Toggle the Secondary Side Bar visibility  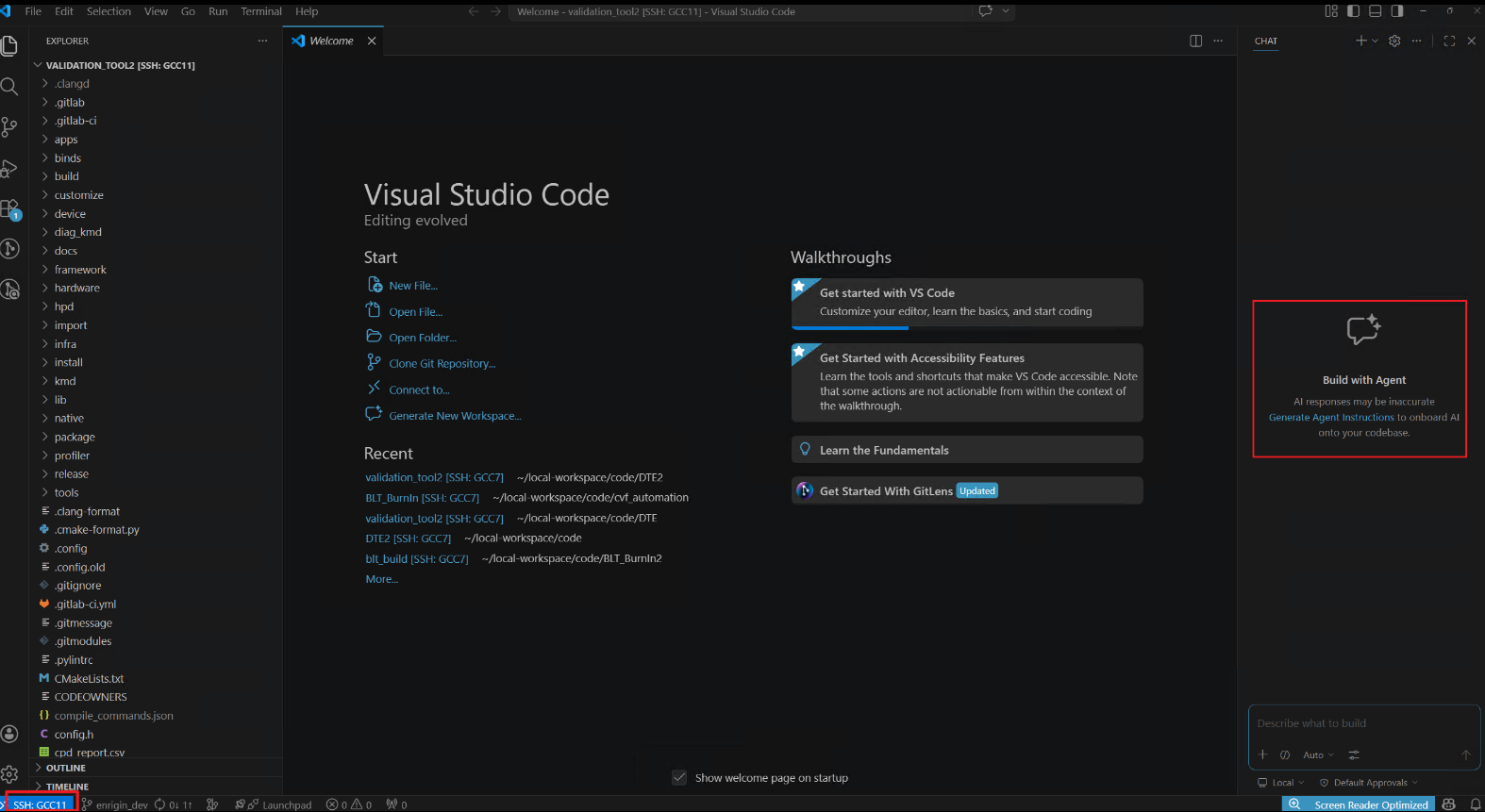tap(1397, 11)
